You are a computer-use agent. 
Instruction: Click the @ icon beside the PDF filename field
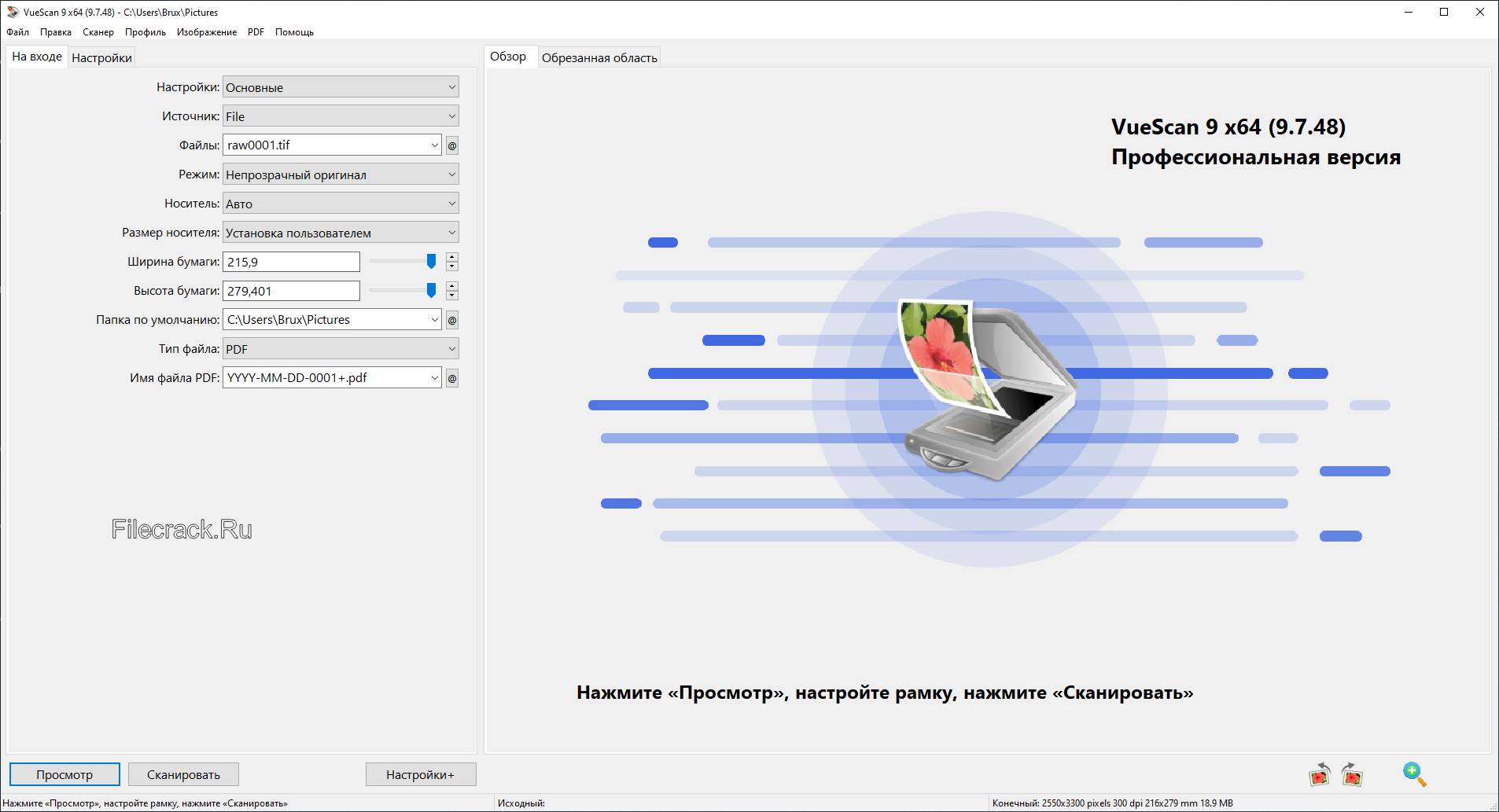tap(452, 377)
